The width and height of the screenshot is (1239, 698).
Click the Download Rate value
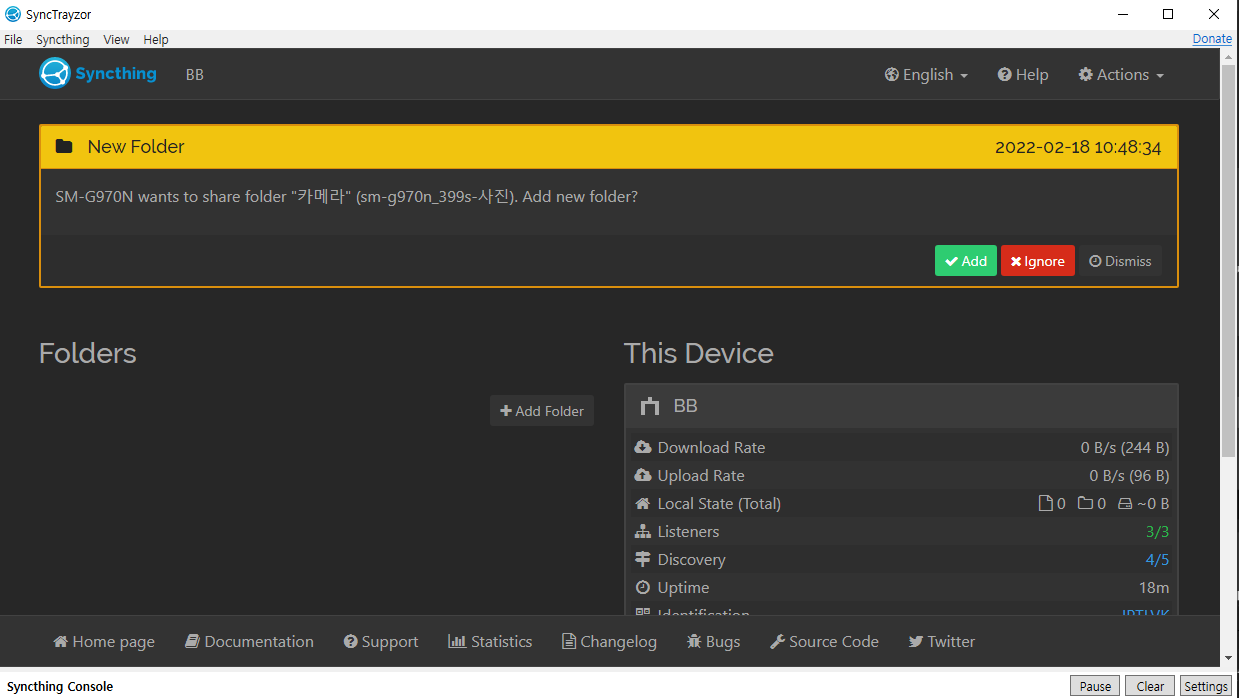[1125, 448]
